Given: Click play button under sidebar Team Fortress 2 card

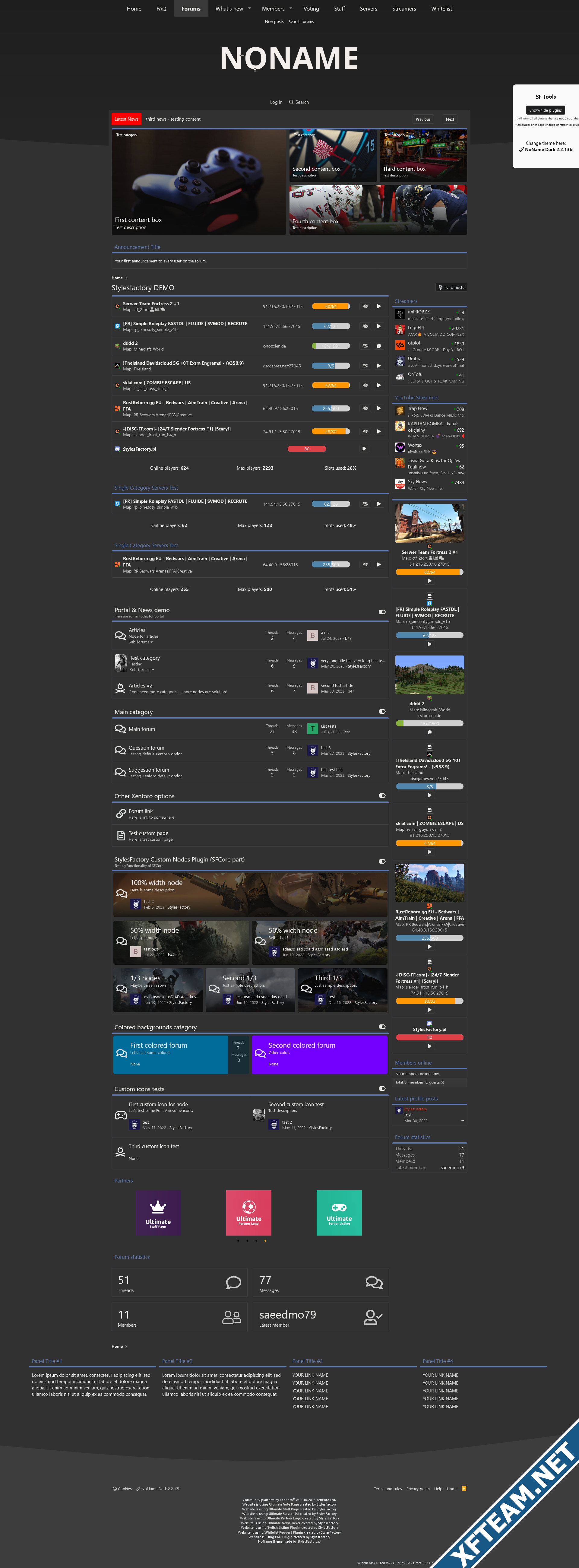Looking at the screenshot, I should pos(429,580).
